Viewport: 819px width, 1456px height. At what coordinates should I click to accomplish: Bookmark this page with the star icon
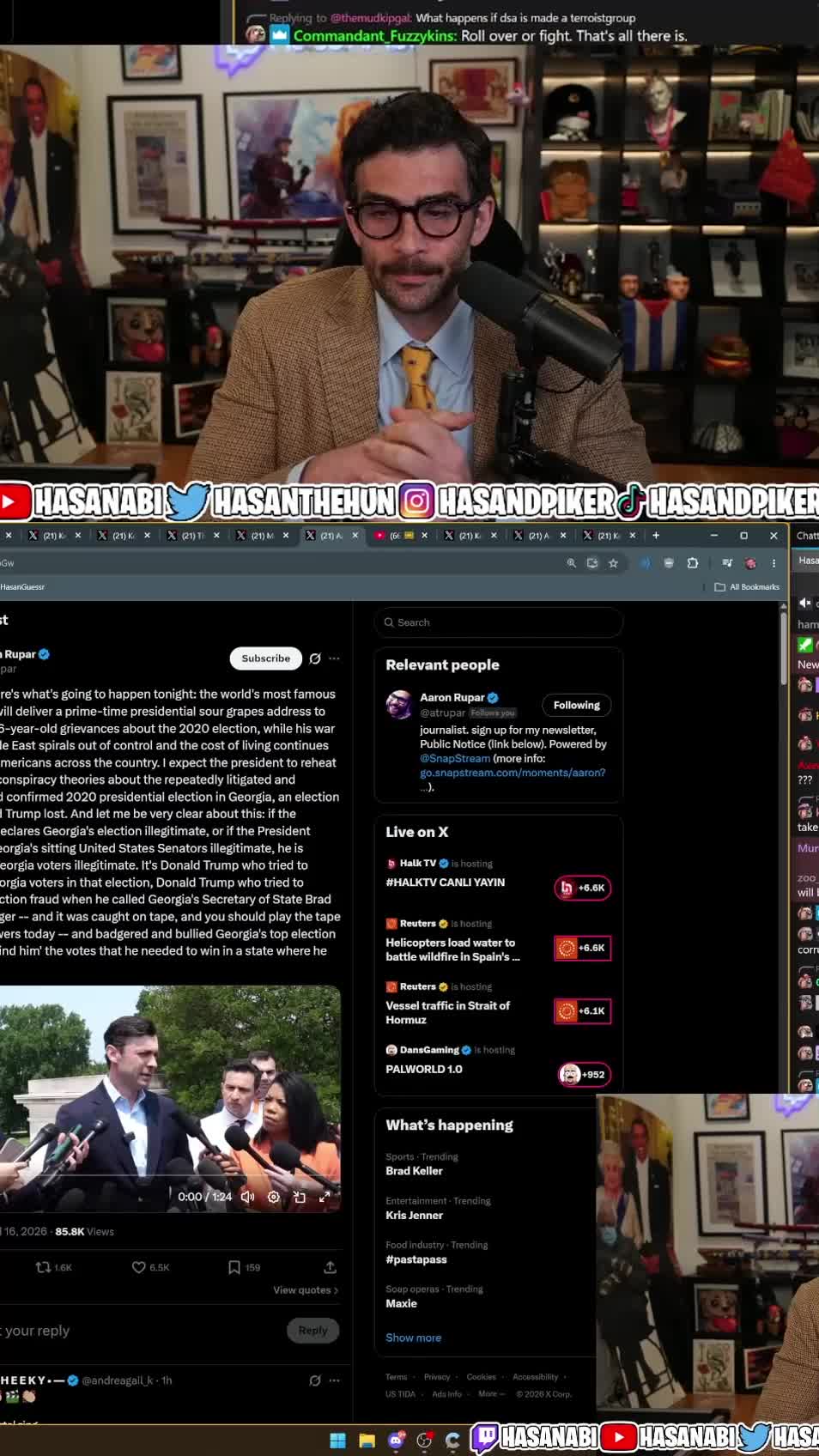pyautogui.click(x=613, y=563)
